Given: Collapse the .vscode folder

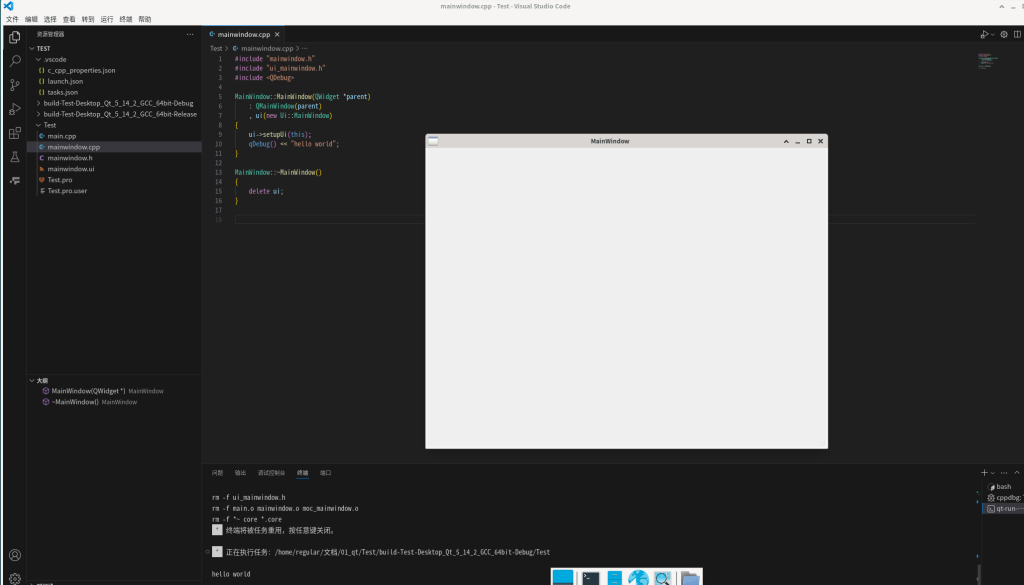Looking at the screenshot, I should click(x=56, y=59).
